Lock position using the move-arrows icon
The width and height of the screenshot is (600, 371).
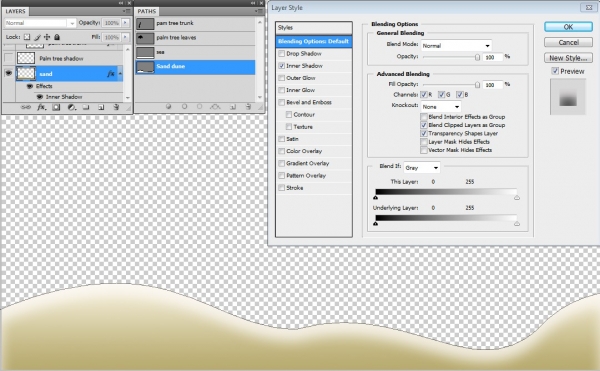[47, 37]
